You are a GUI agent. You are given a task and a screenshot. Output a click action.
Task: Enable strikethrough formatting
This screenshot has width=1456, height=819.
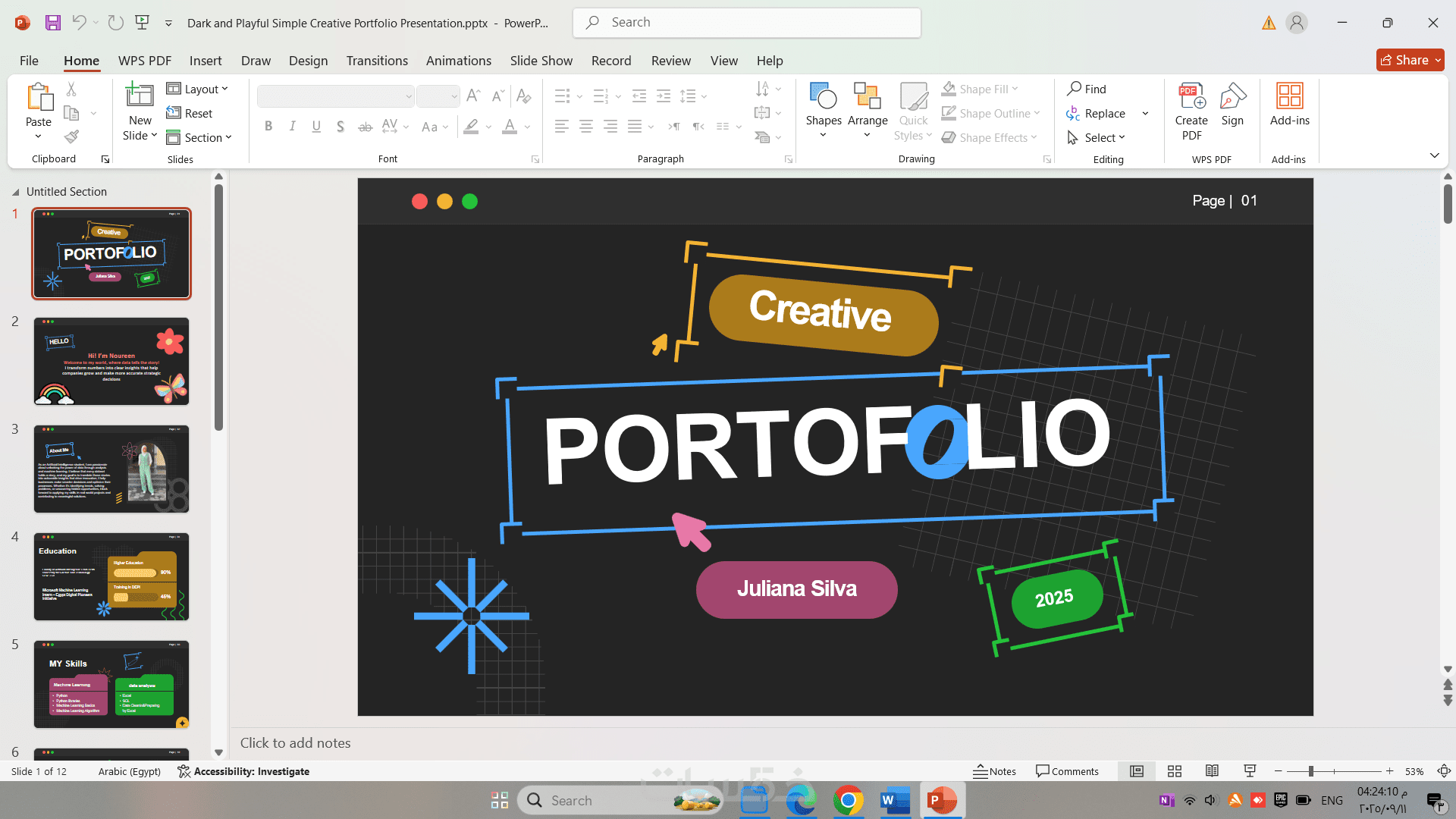(365, 126)
